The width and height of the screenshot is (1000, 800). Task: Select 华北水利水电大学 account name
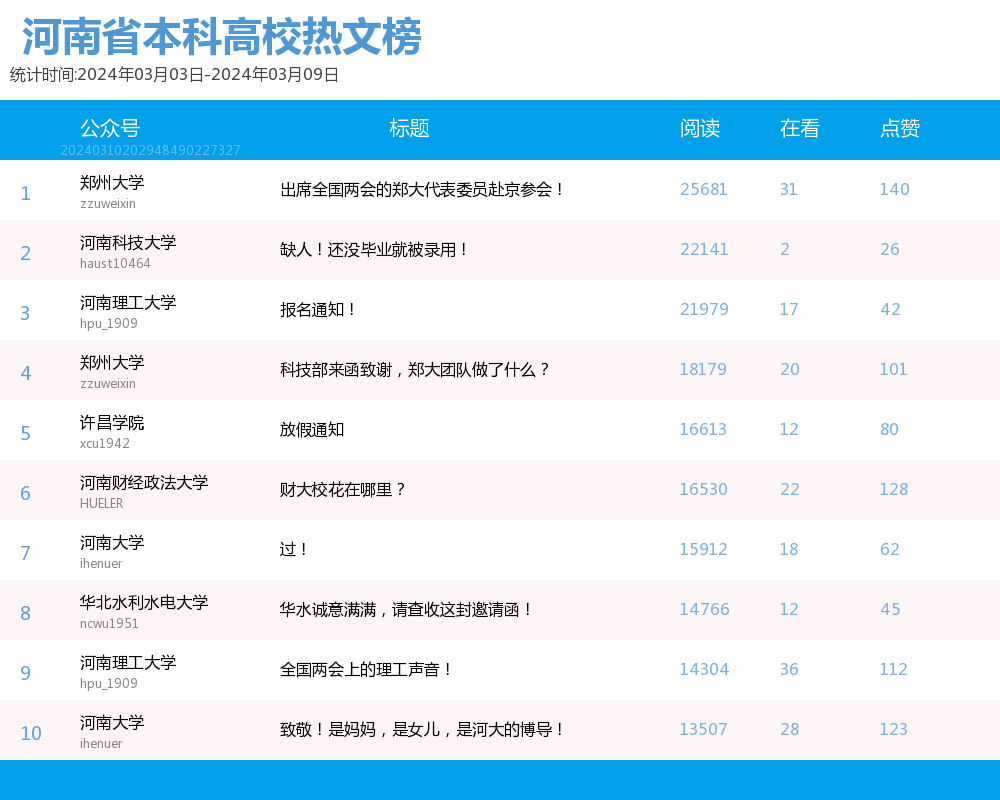click(144, 602)
